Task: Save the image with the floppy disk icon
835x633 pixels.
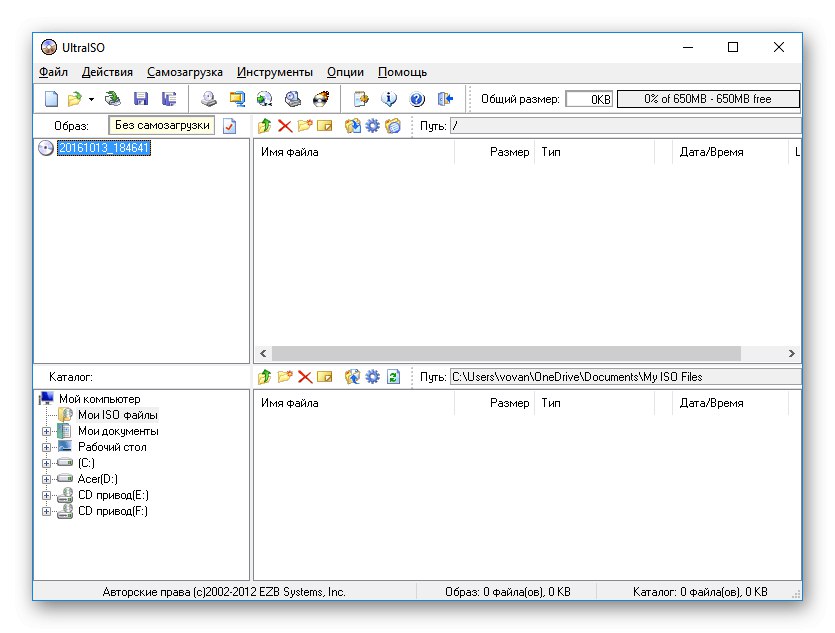Action: click(141, 99)
